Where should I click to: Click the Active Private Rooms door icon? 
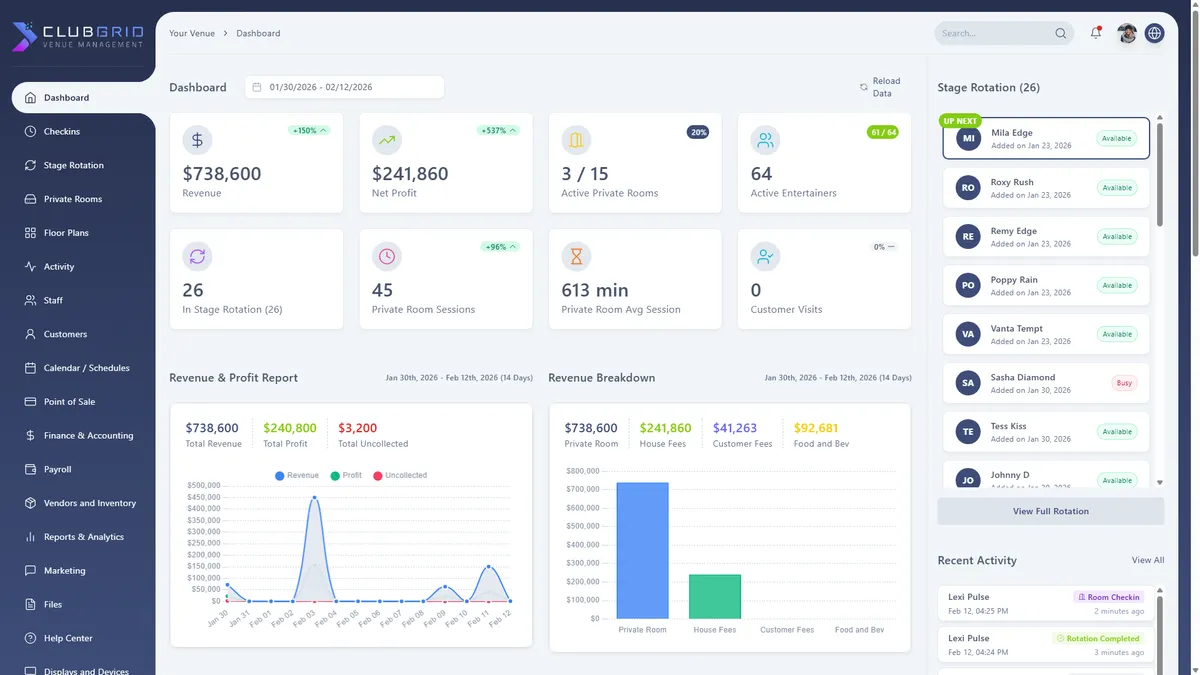tap(576, 140)
